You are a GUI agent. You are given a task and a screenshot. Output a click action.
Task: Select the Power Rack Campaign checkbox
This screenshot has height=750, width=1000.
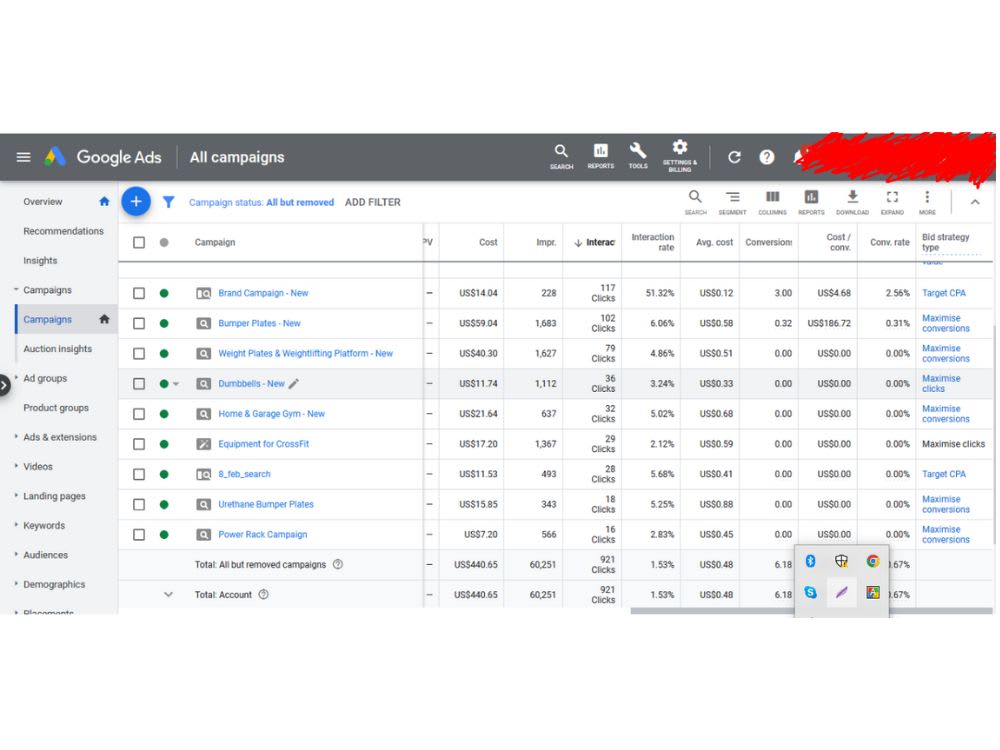click(139, 534)
